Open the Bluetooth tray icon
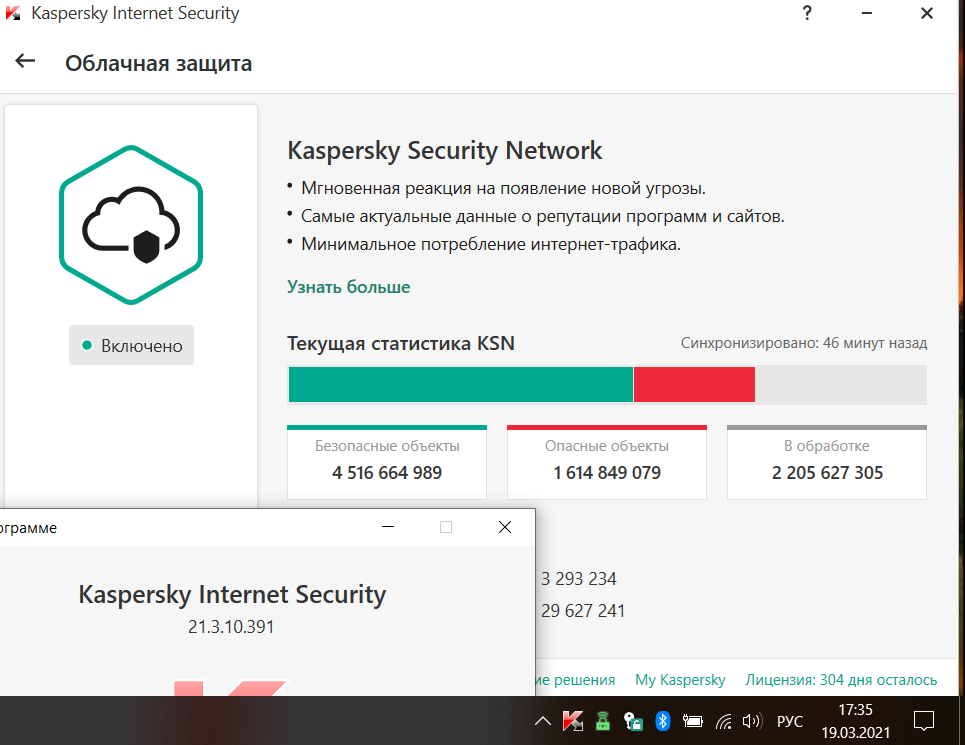Image resolution: width=965 pixels, height=745 pixels. coord(661,721)
